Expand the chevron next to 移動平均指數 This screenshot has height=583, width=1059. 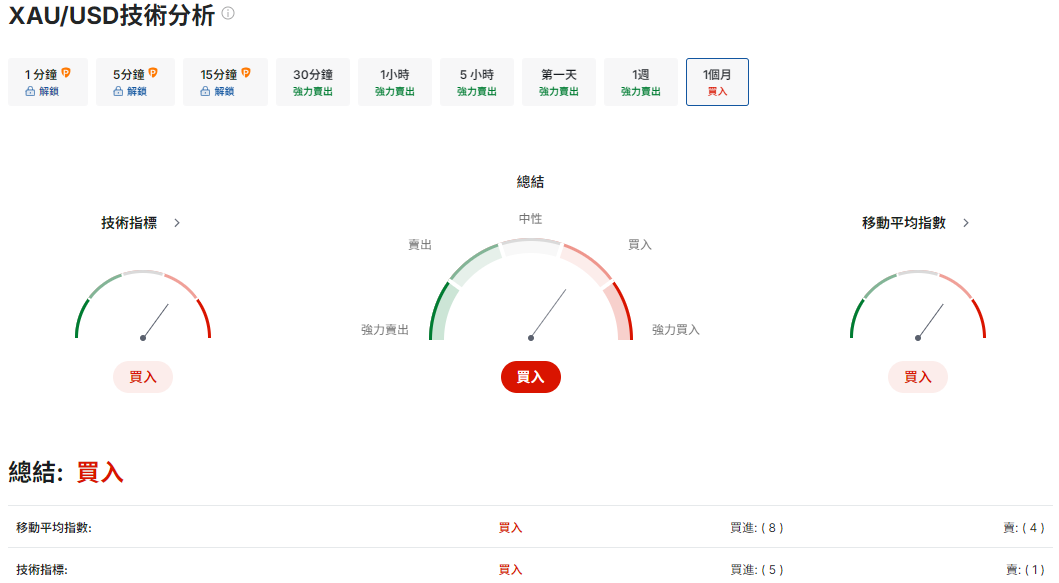tap(966, 223)
